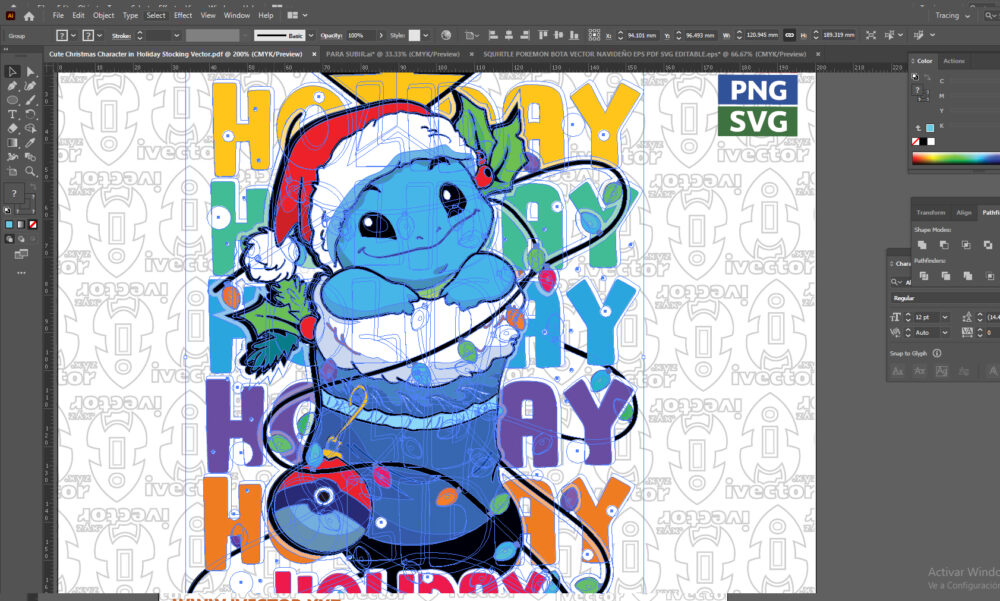Select the Selection tool (black arrow)
Viewport: 1000px width, 601px height.
coord(12,71)
